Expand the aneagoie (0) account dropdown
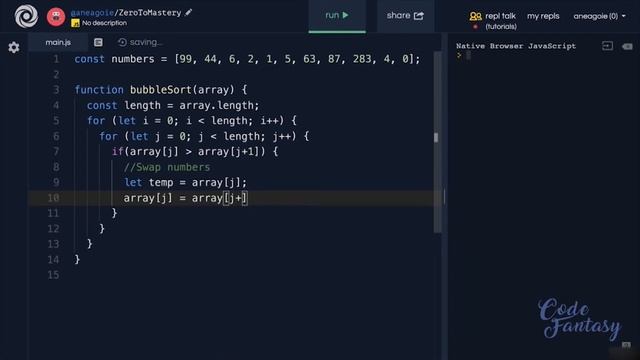This screenshot has width=640, height=360. tap(599, 16)
